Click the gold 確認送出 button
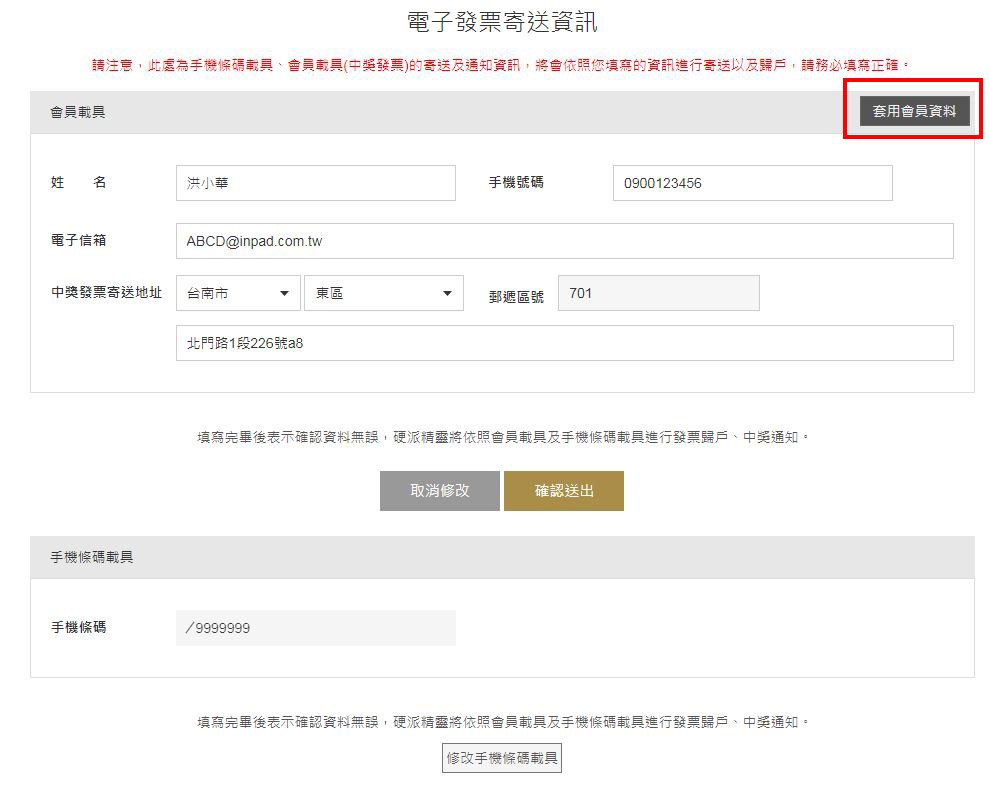This screenshot has height=806, width=989. click(x=564, y=491)
